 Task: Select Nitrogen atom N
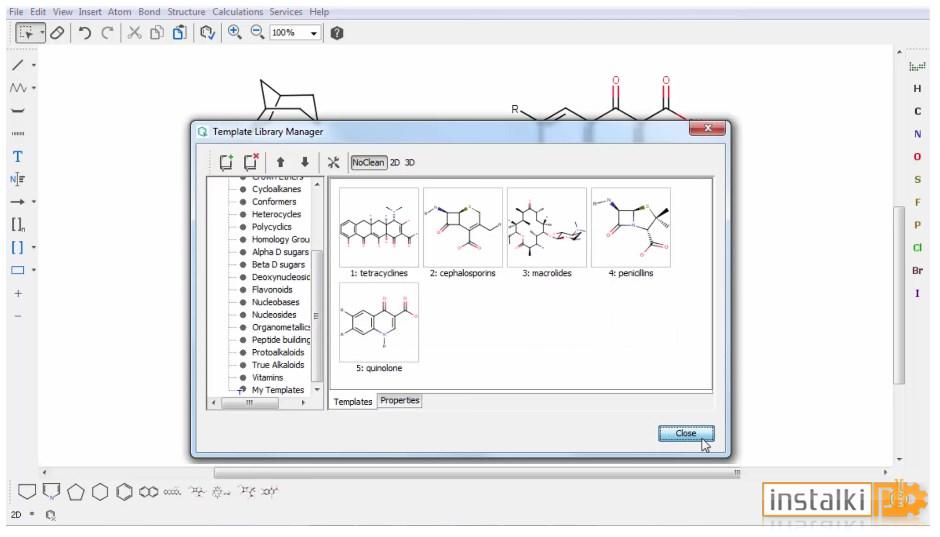[917, 134]
